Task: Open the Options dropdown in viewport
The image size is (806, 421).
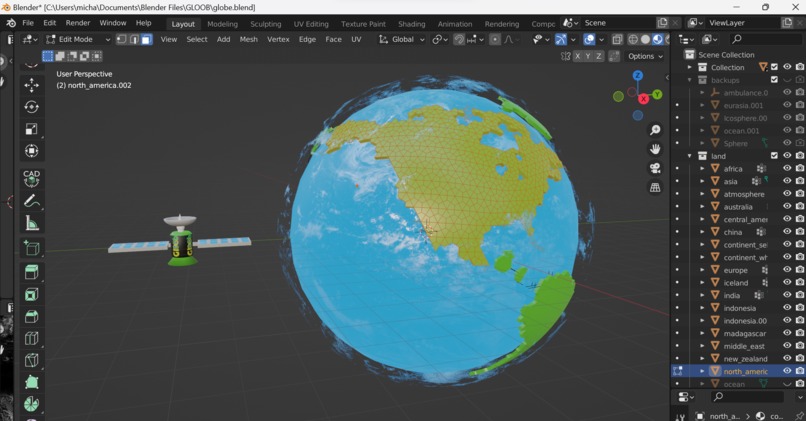Action: 646,56
